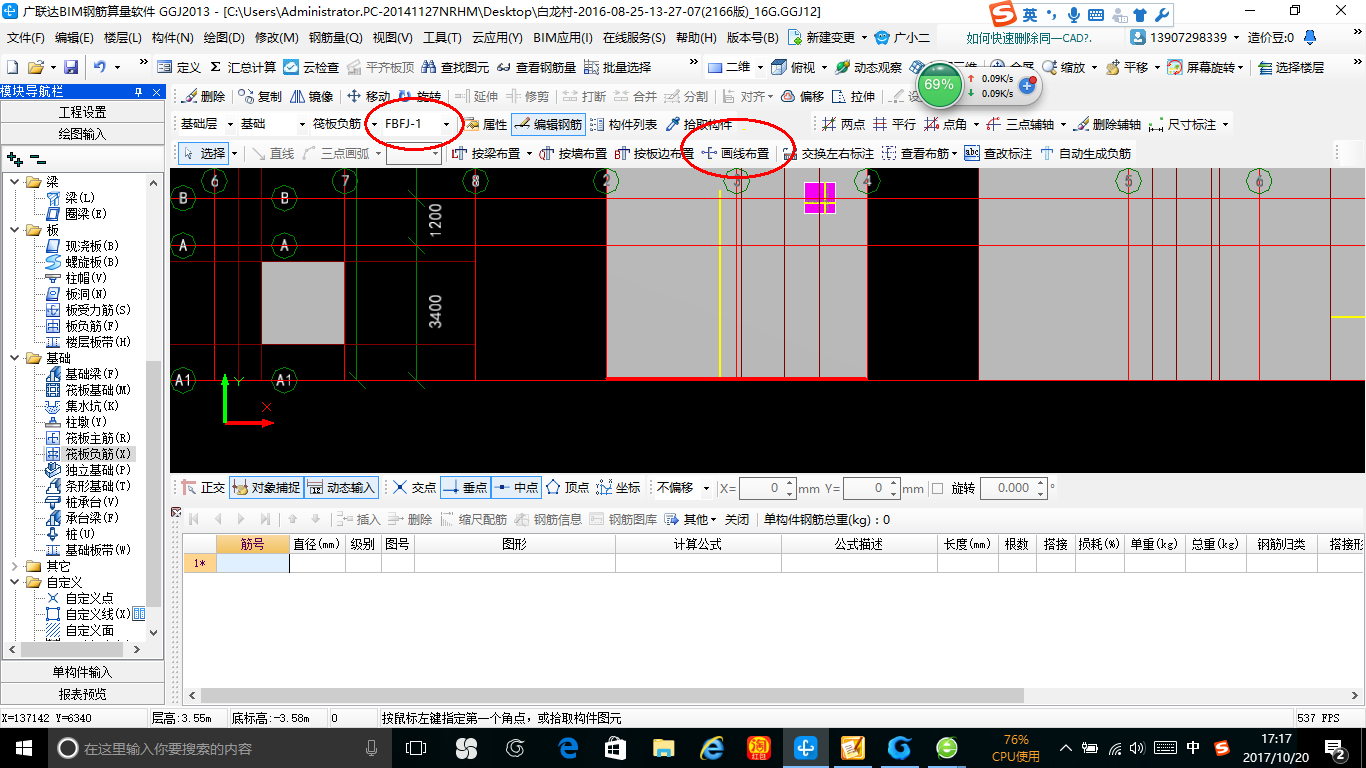Toggle 垂点 perpendicular snap
The image size is (1366, 768).
click(x=465, y=488)
